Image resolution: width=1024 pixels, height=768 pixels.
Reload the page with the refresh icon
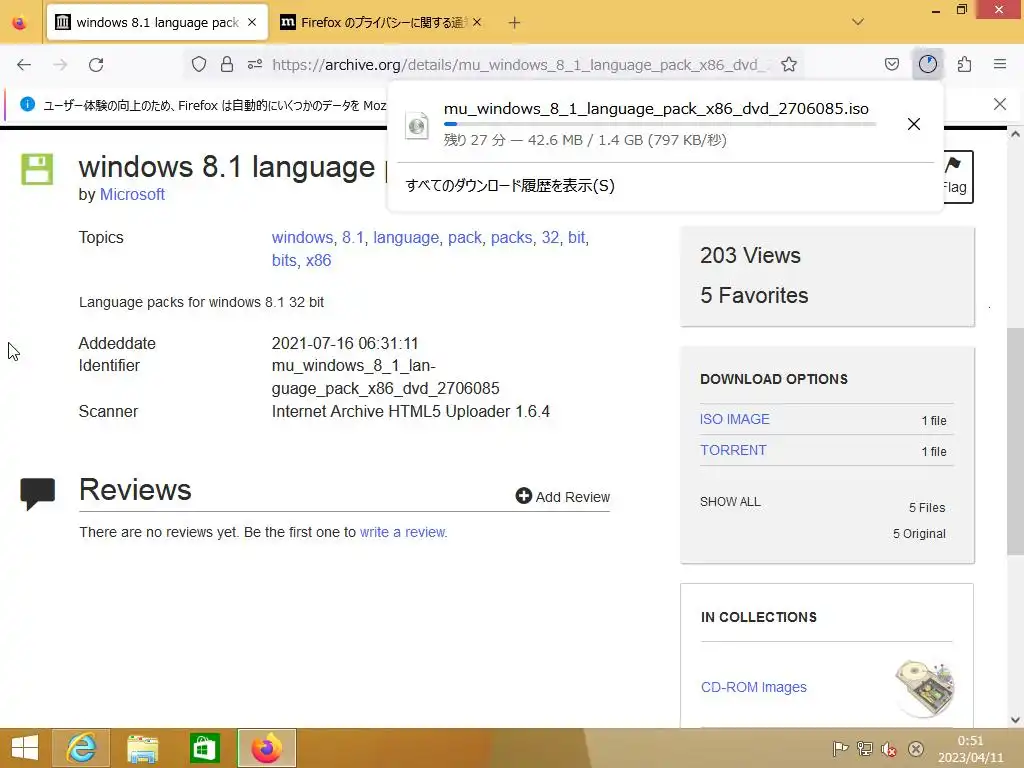tap(96, 65)
